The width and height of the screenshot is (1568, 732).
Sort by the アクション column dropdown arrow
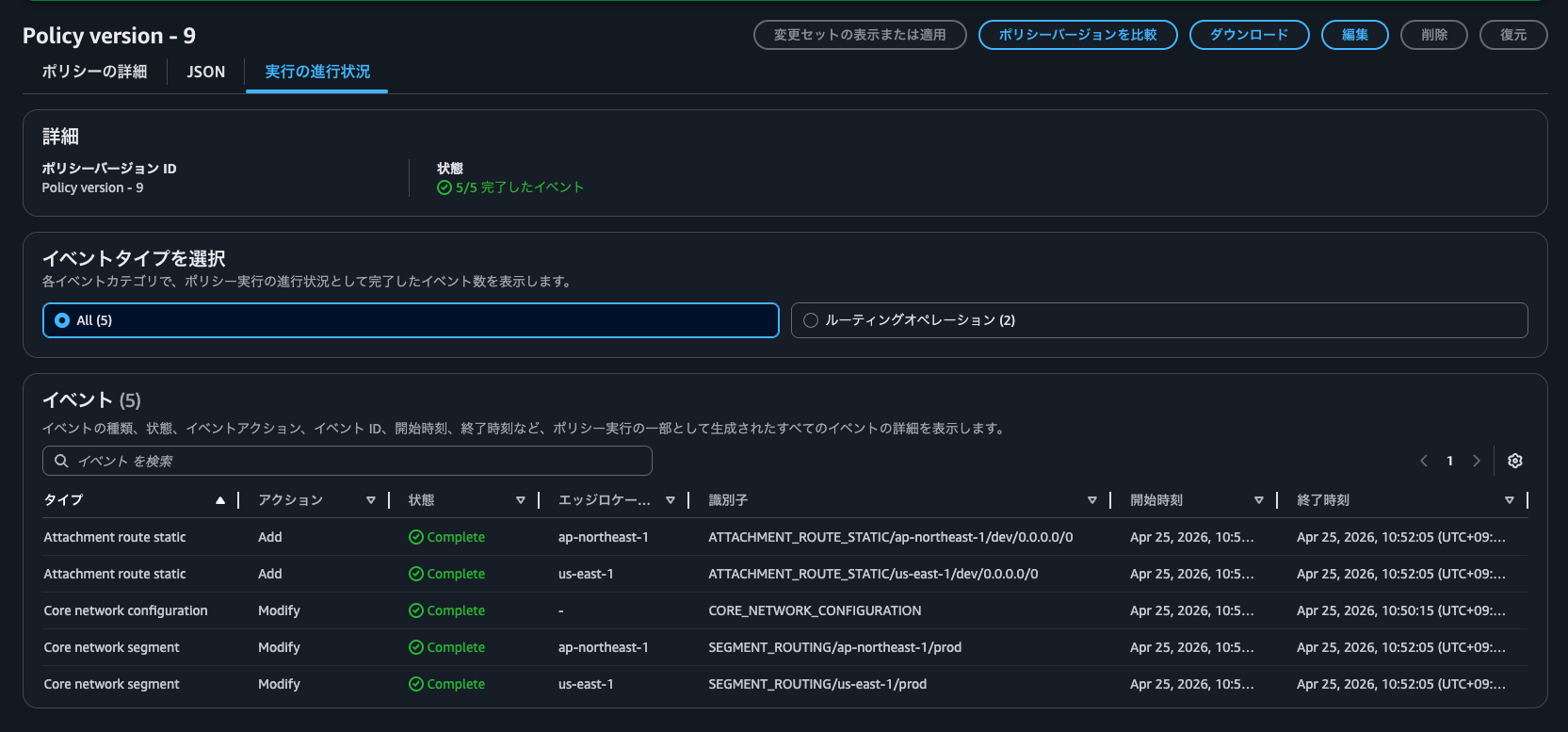point(371,500)
